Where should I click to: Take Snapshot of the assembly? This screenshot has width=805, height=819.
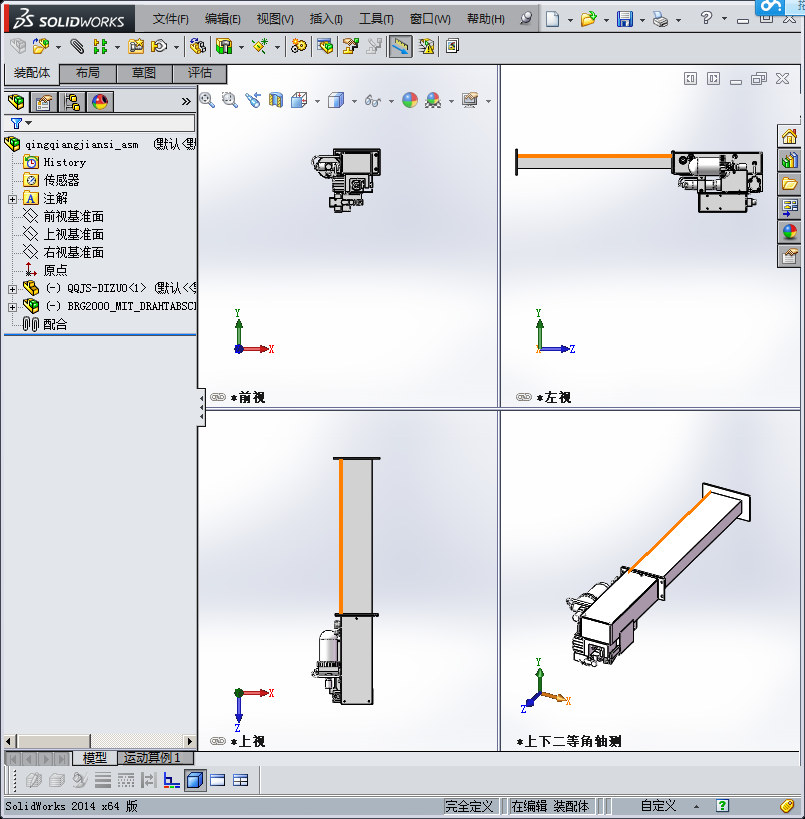tap(452, 46)
